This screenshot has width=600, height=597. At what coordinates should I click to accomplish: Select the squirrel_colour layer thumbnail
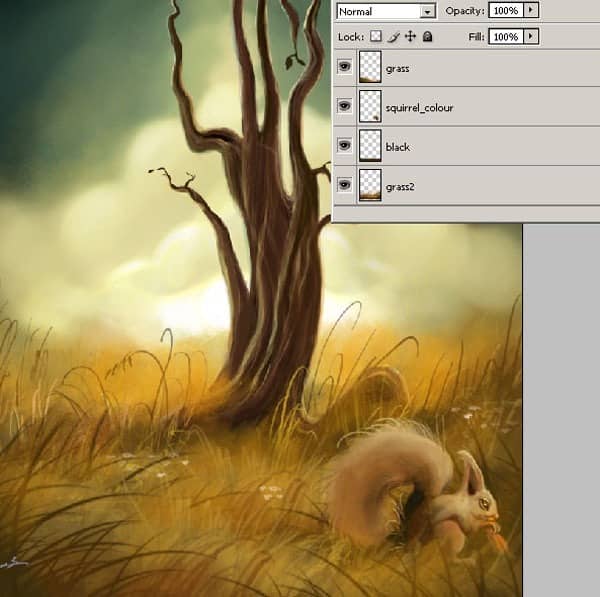coord(370,106)
